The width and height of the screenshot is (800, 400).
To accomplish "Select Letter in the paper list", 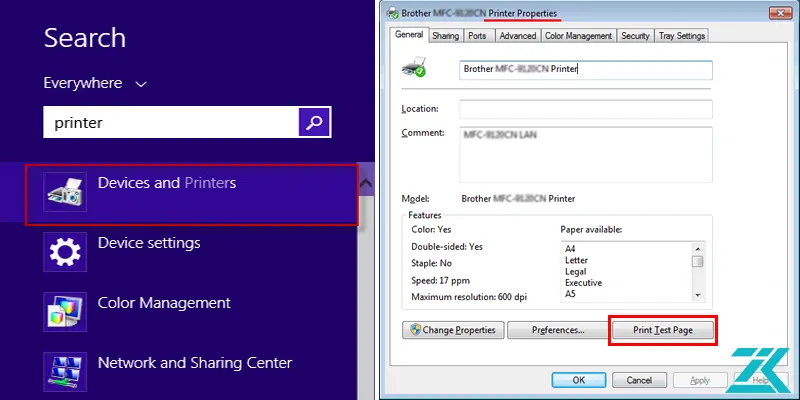I will pos(577,260).
